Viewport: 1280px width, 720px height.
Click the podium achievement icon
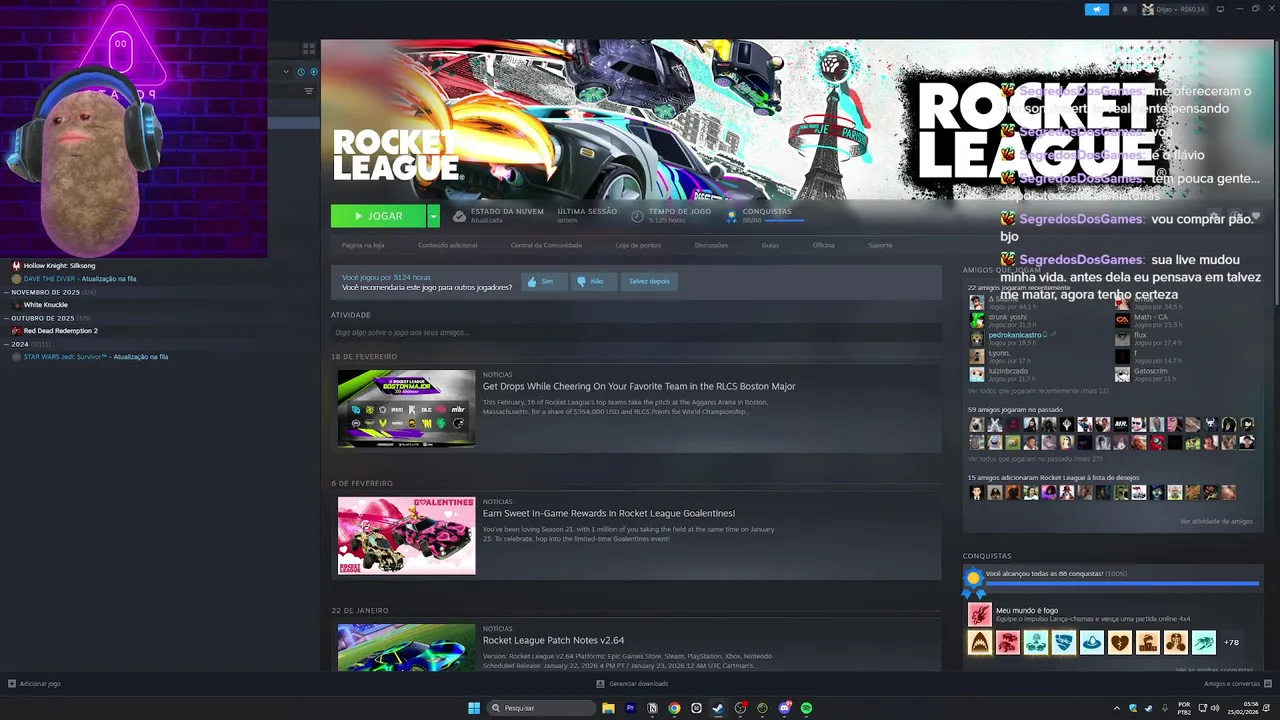1147,642
